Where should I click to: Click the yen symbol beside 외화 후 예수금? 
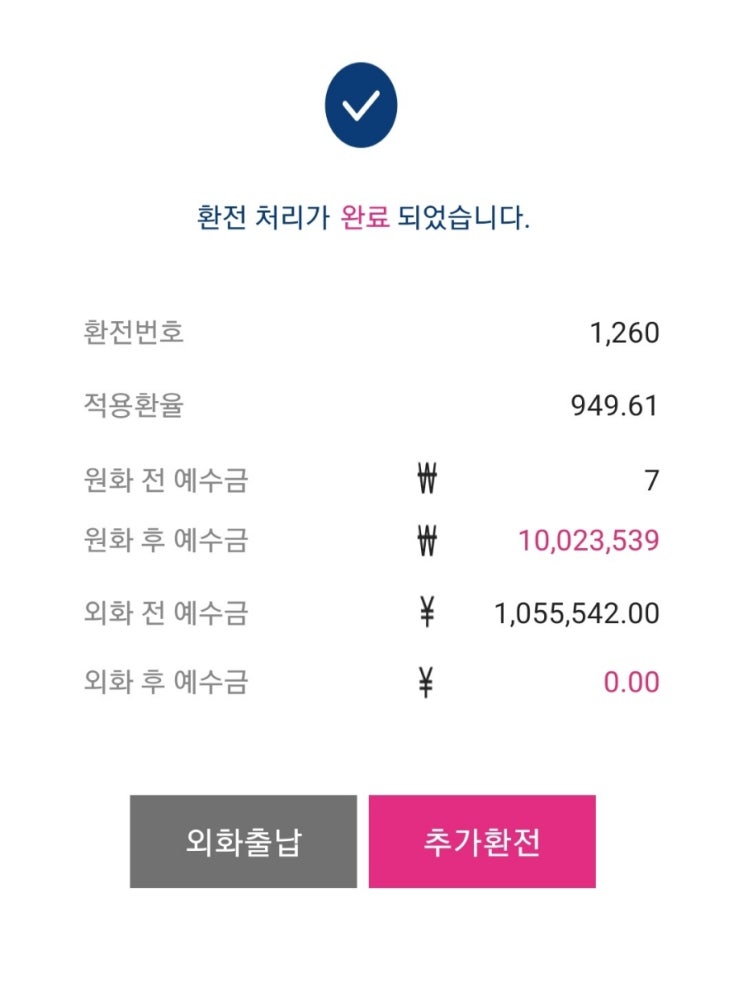click(427, 683)
